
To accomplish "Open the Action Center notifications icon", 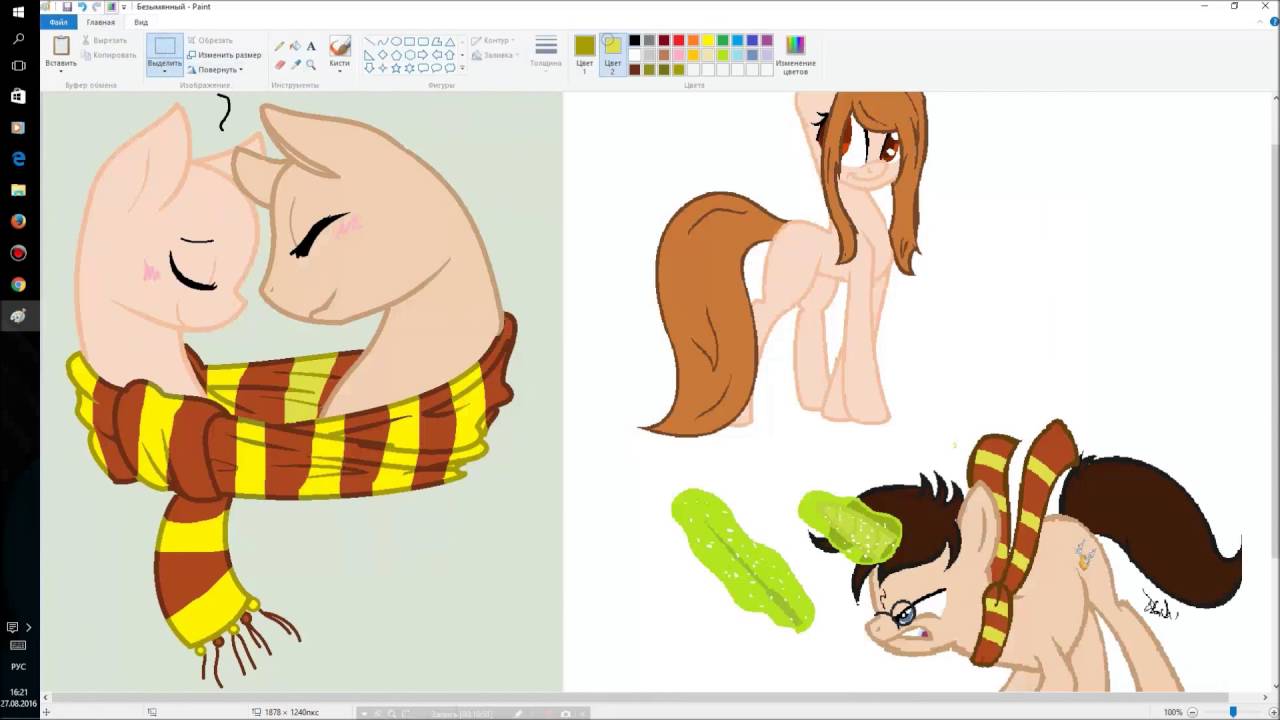I will [x=12, y=627].
